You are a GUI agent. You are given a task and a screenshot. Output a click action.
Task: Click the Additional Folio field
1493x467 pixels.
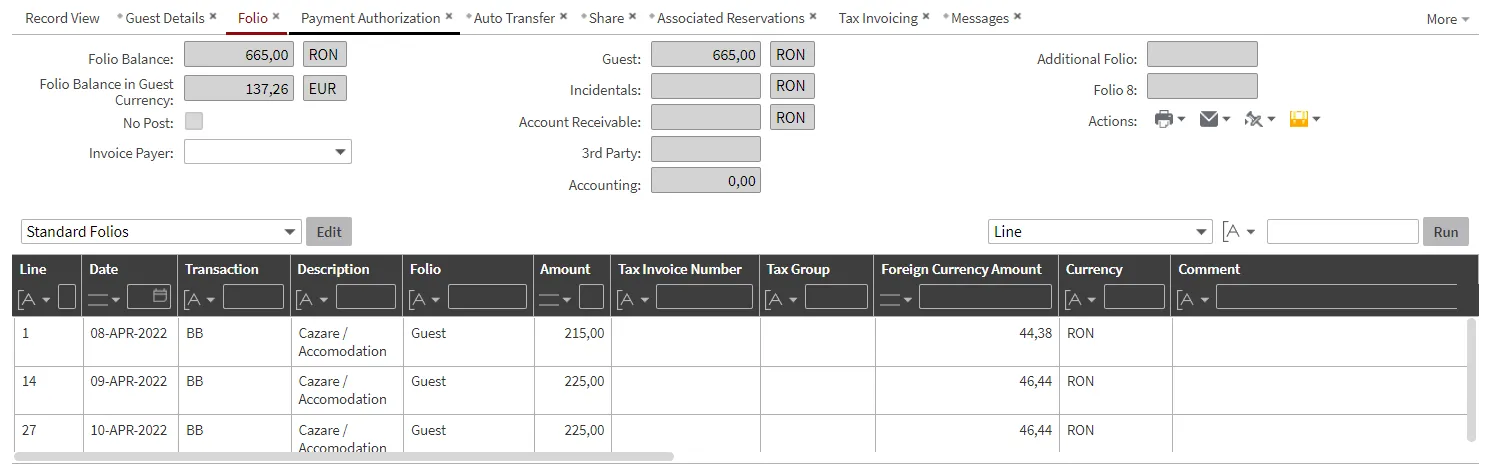point(1202,54)
